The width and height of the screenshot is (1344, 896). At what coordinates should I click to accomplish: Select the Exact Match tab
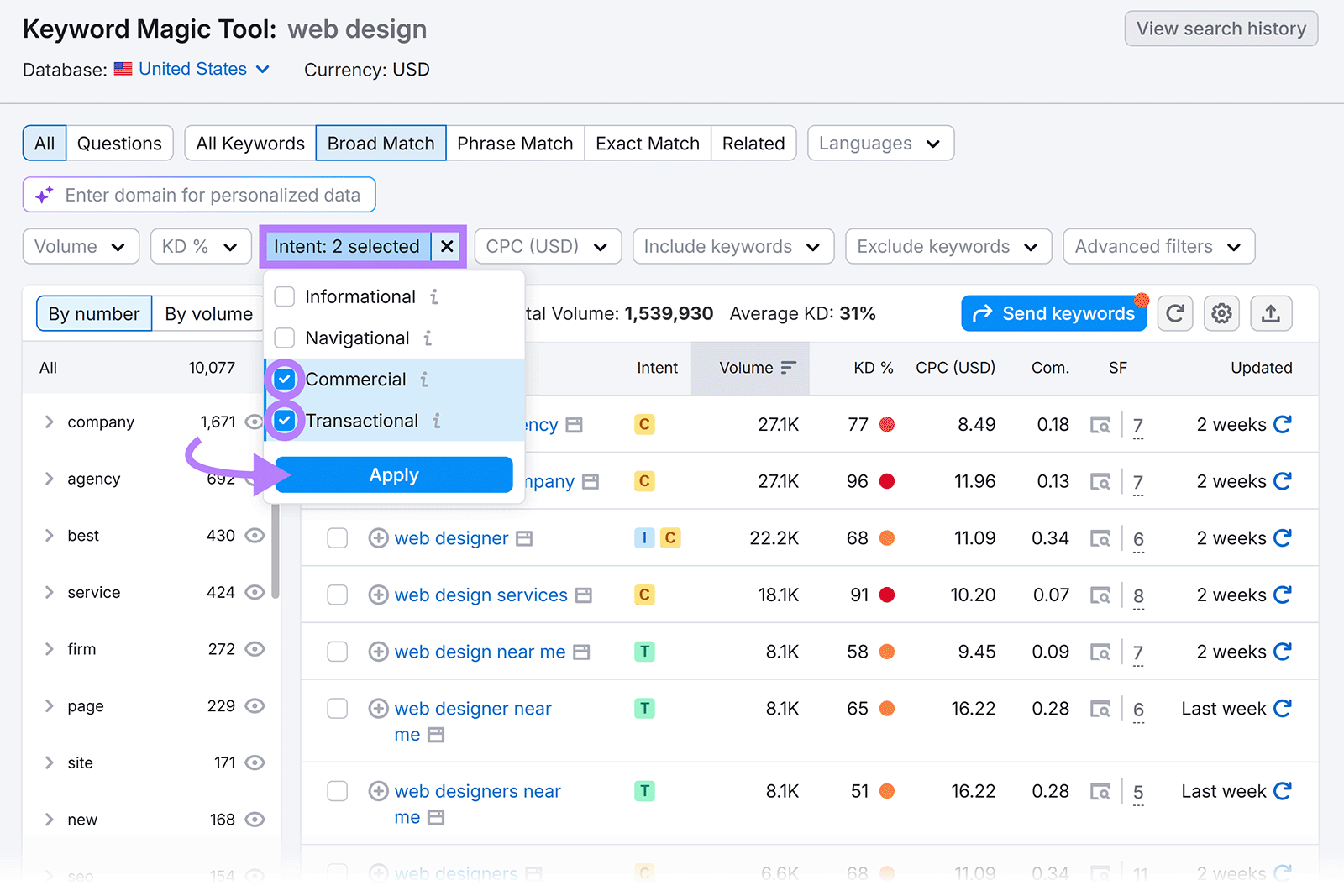[648, 144]
